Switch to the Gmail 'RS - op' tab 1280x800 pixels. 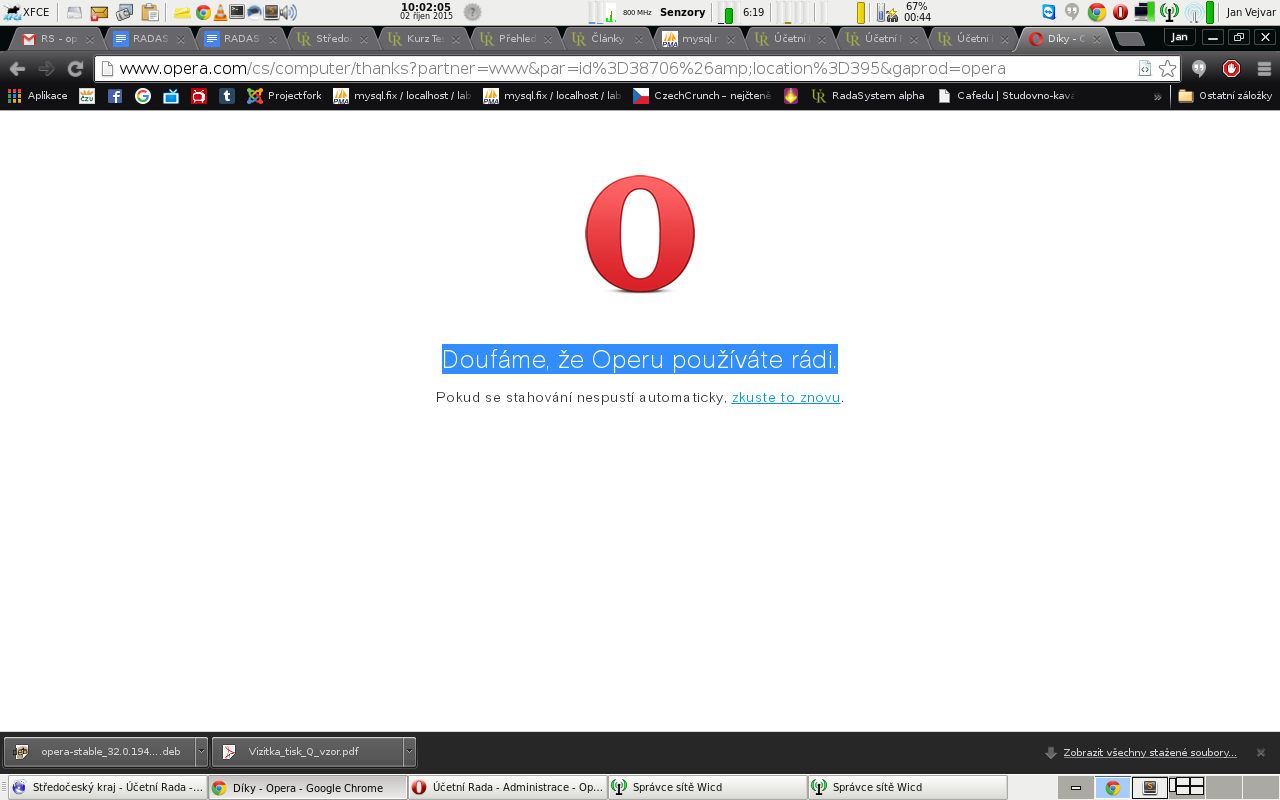pyautogui.click(x=58, y=39)
